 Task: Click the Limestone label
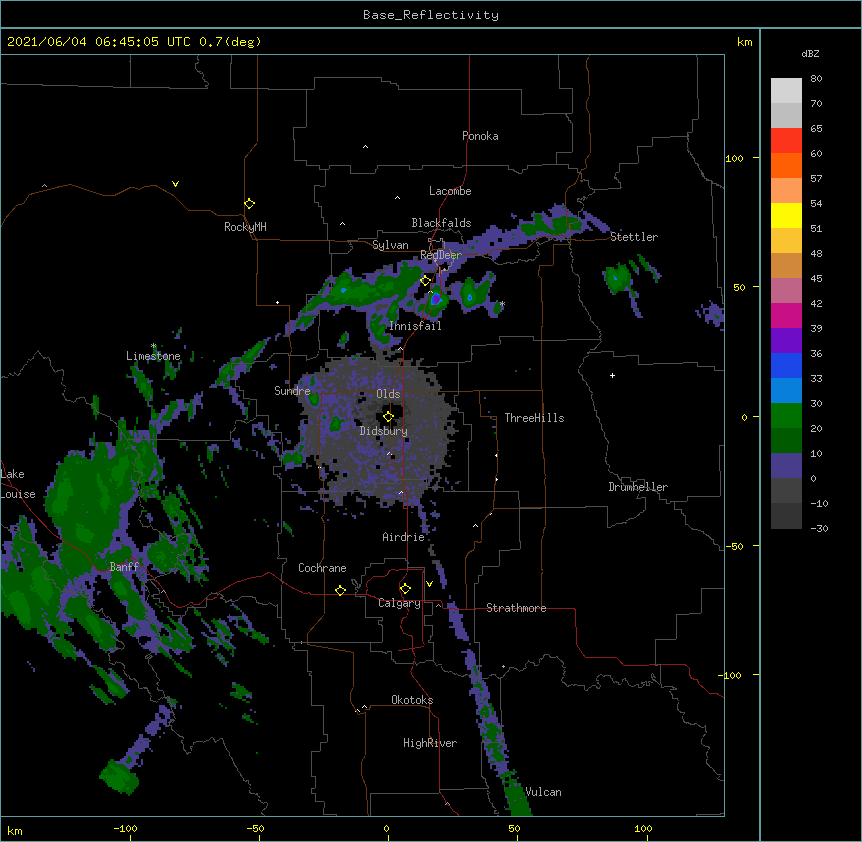pos(153,356)
